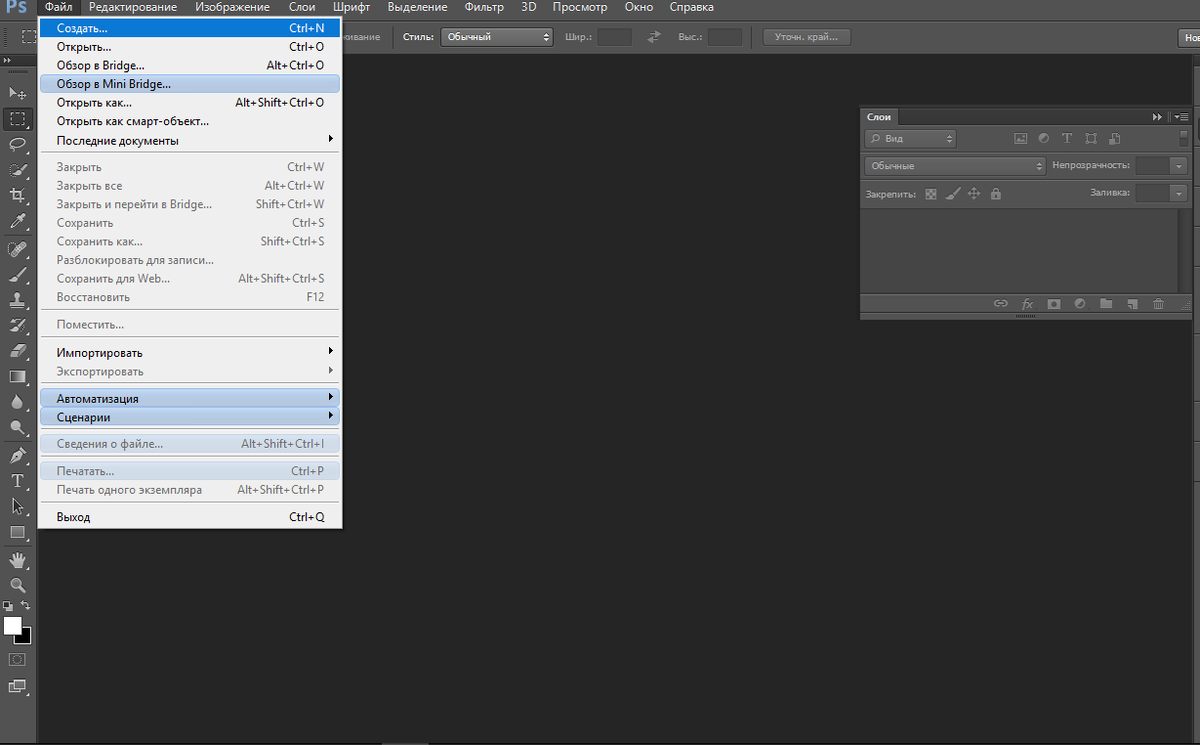This screenshot has width=1200, height=745.
Task: Open blend mode dropdown Обычные
Action: (955, 166)
